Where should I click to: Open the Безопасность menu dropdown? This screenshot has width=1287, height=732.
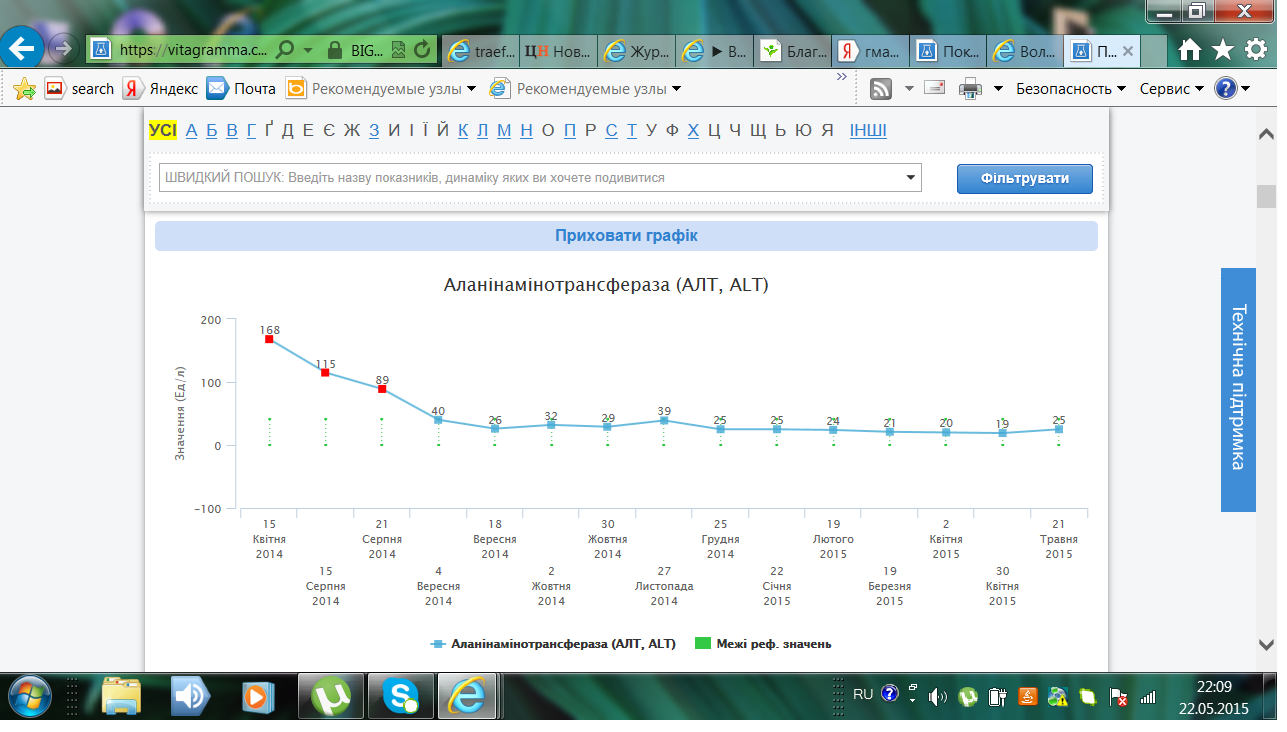click(x=1071, y=89)
